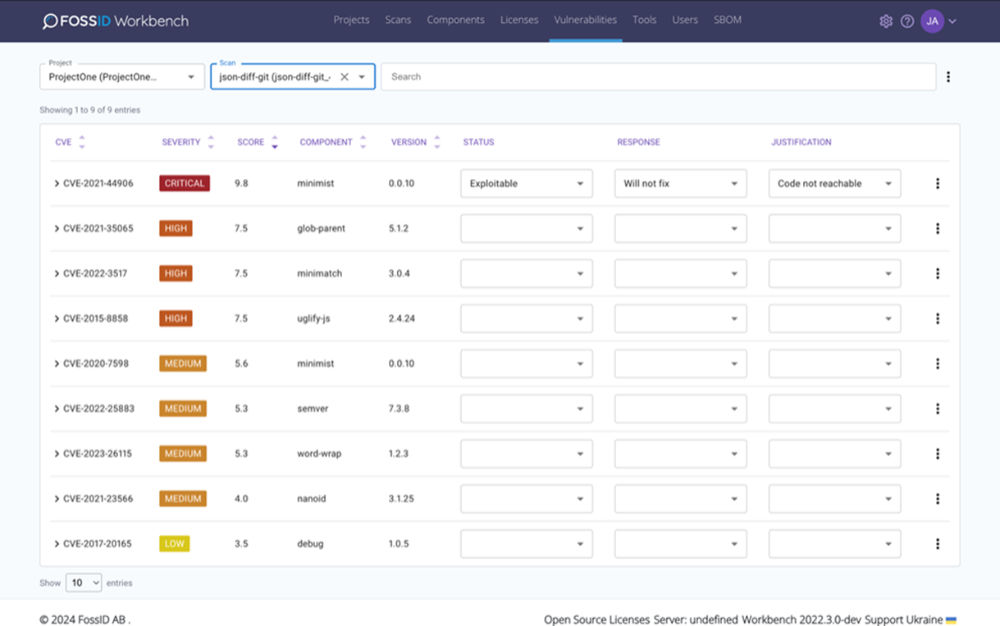Expand details of CVE-2021-44906 row
The image size is (1000, 626).
57,184
